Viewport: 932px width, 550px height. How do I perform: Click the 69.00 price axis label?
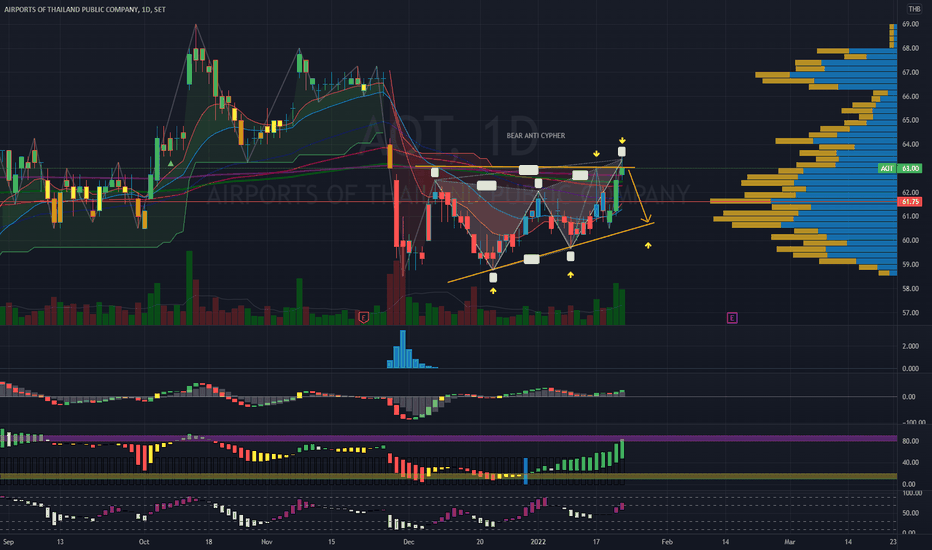tap(911, 24)
